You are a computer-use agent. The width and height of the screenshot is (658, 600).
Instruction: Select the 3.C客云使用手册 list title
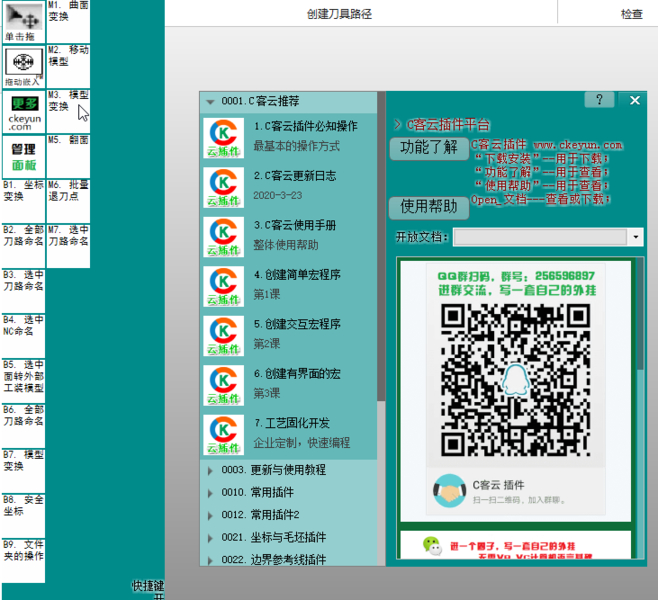pyautogui.click(x=295, y=225)
